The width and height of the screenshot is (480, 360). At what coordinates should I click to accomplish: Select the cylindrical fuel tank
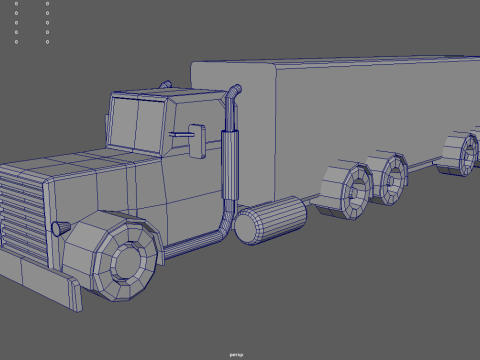(270, 221)
